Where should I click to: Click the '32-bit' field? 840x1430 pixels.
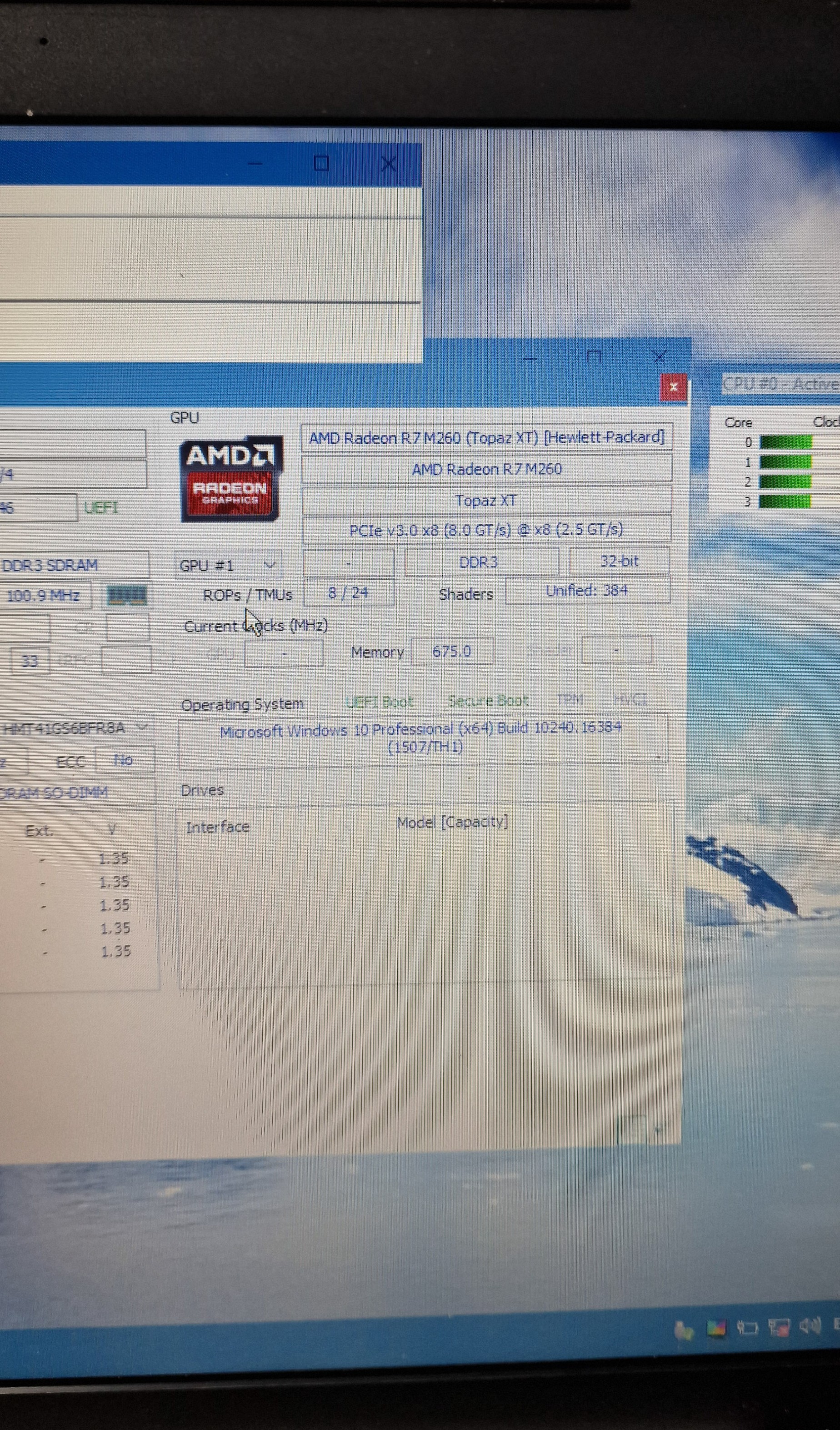pyautogui.click(x=620, y=561)
